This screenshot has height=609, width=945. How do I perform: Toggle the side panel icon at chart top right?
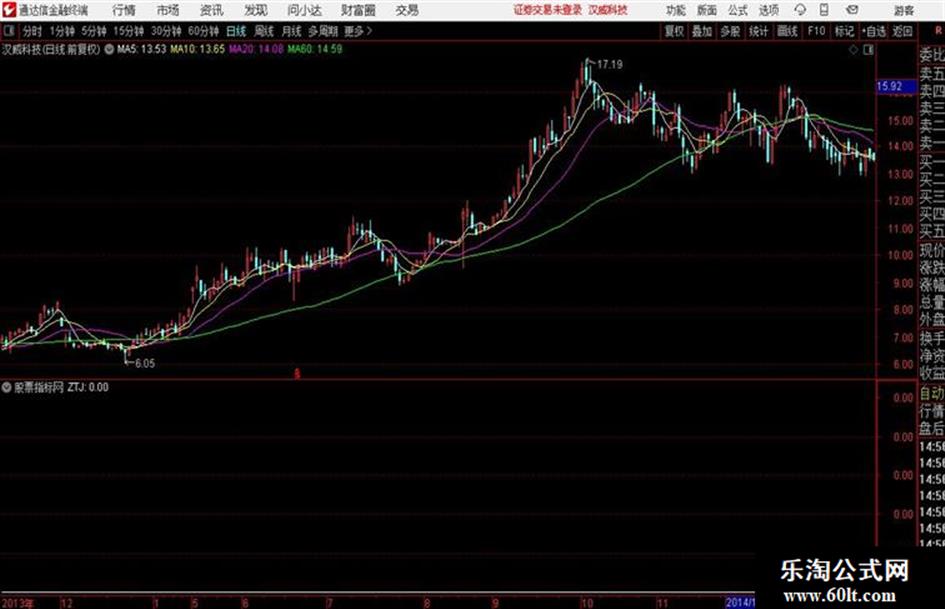click(x=868, y=50)
